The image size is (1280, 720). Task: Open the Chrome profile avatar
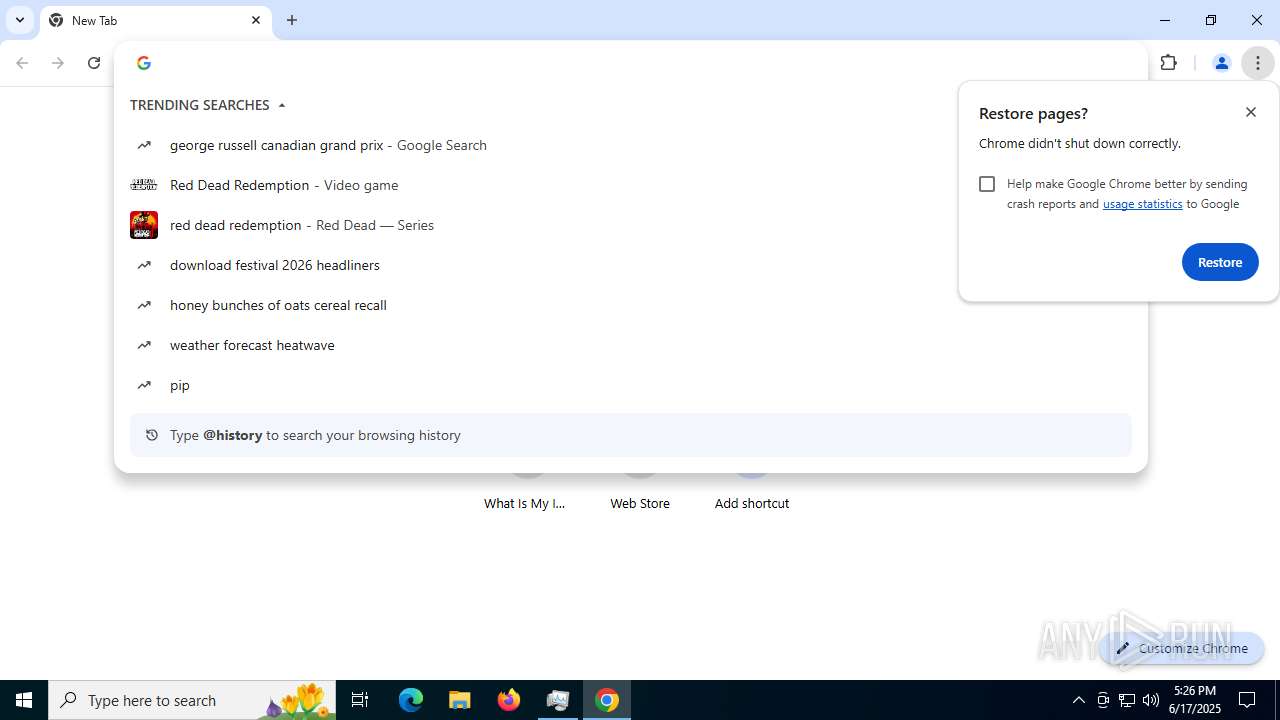pos(1221,63)
